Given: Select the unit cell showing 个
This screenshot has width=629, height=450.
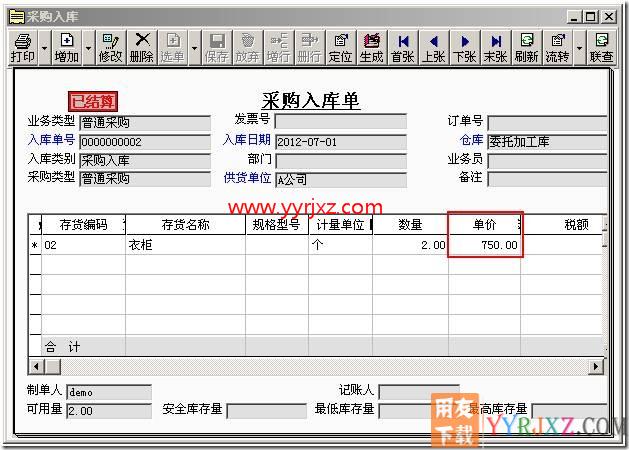Looking at the screenshot, I should 341,245.
